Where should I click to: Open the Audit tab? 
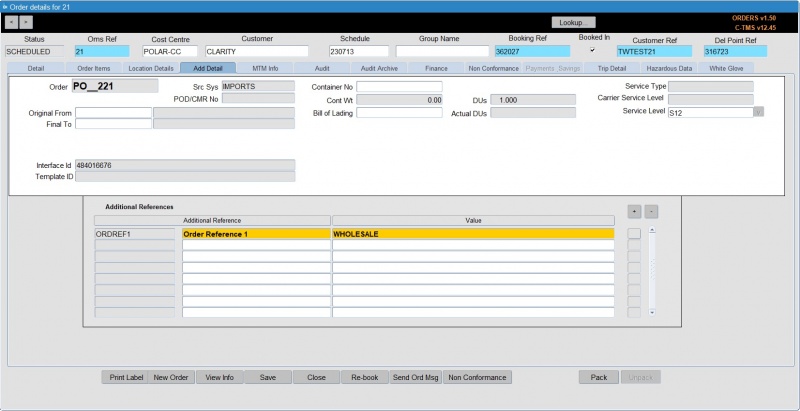point(322,68)
